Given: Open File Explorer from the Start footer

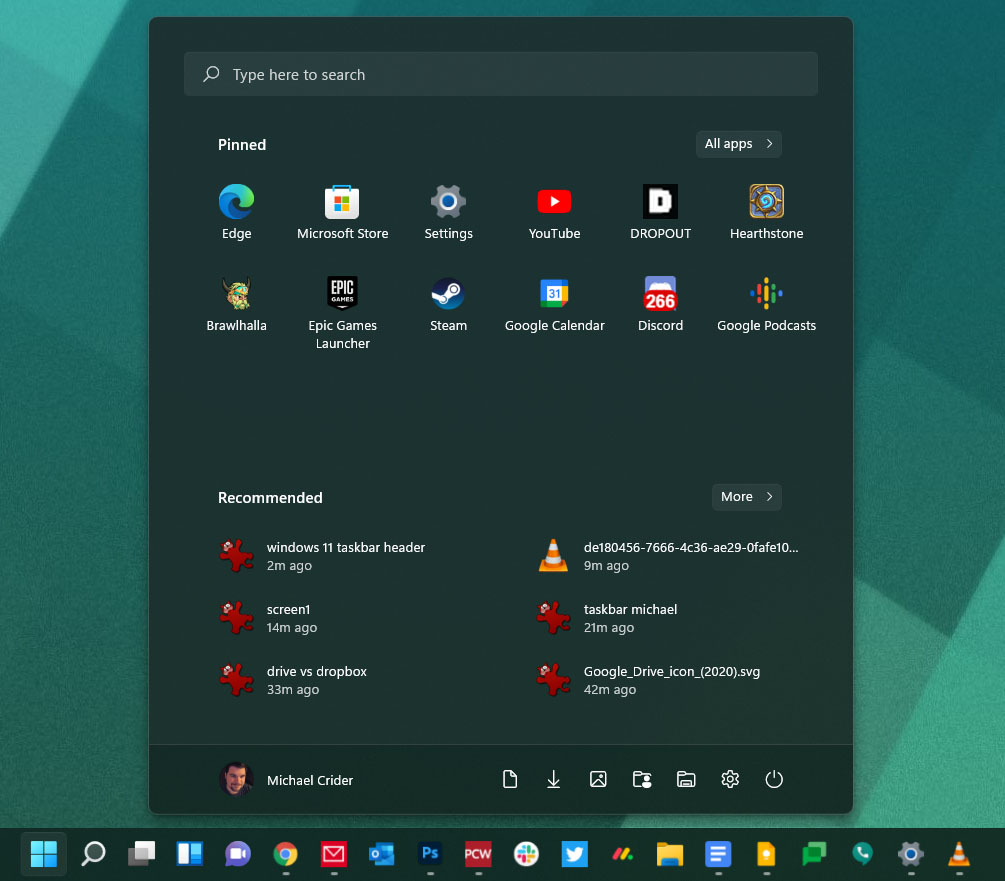Looking at the screenshot, I should (686, 780).
